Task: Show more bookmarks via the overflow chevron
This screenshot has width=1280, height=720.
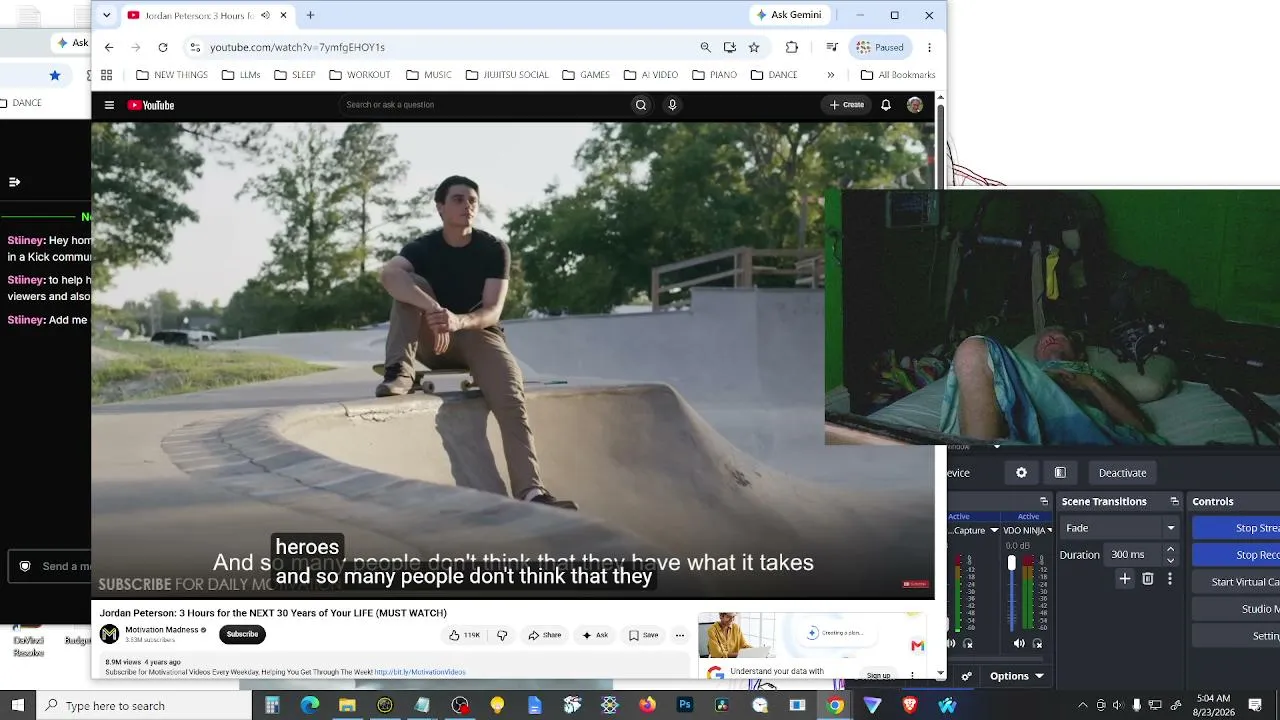Action: click(x=830, y=75)
